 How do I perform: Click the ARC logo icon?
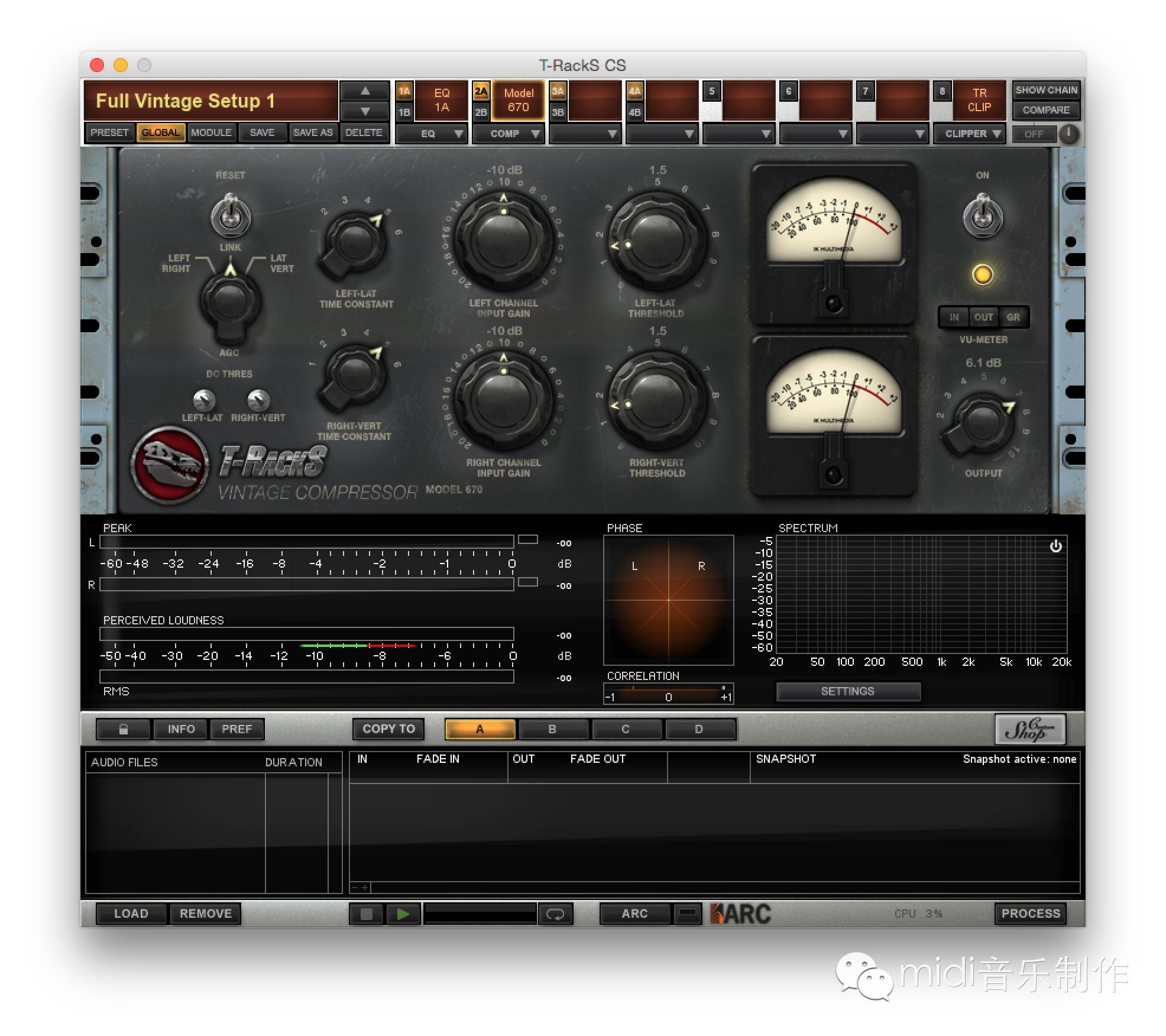(x=740, y=914)
